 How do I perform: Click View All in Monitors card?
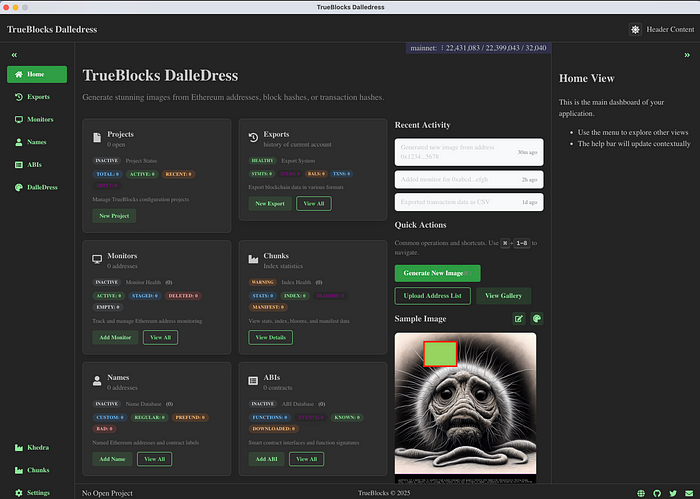point(160,337)
